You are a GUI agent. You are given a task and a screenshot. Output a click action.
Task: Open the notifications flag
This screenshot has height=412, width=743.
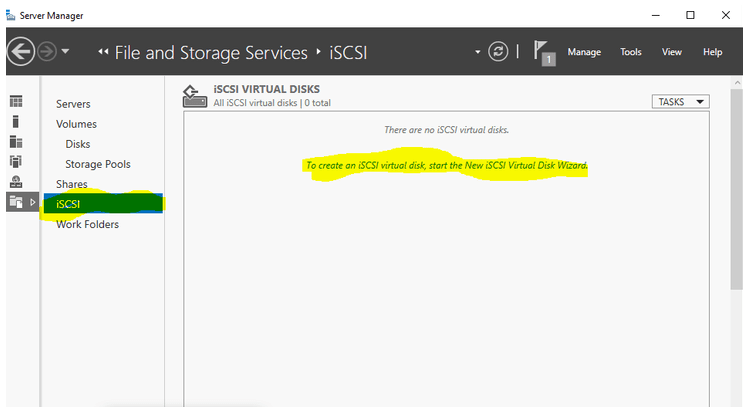543,52
